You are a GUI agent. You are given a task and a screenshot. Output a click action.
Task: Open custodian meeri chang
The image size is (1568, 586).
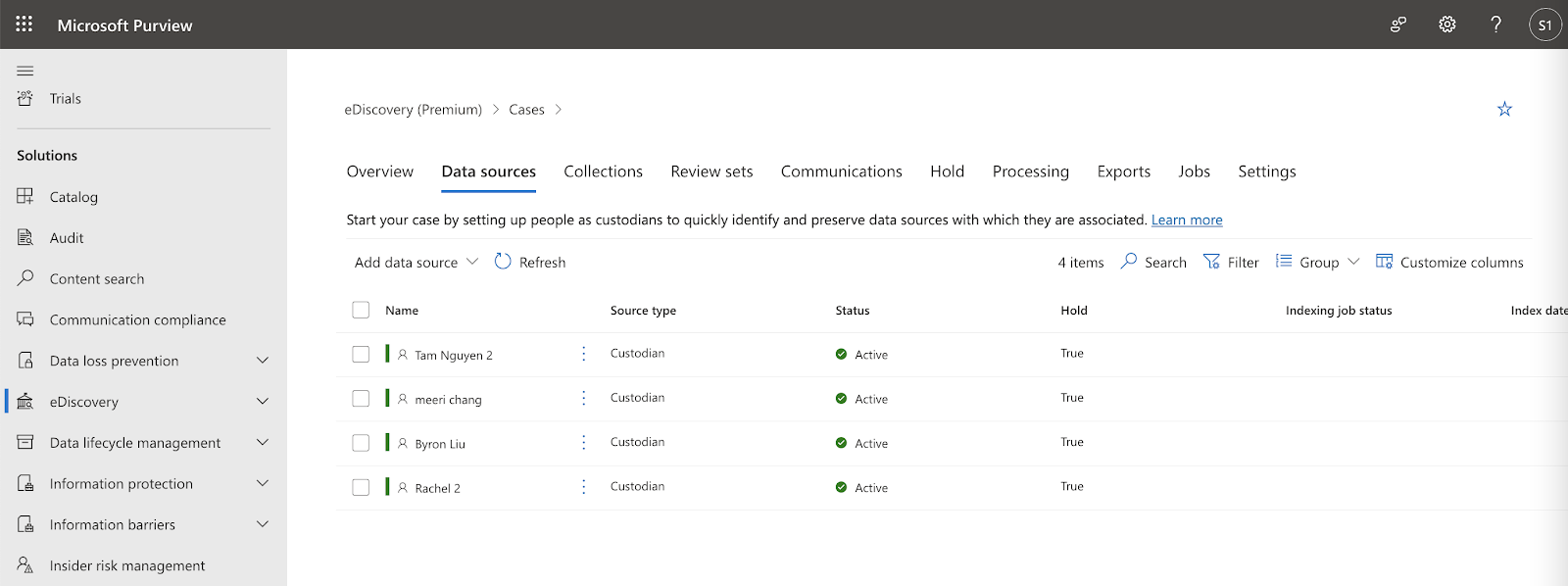tap(448, 400)
